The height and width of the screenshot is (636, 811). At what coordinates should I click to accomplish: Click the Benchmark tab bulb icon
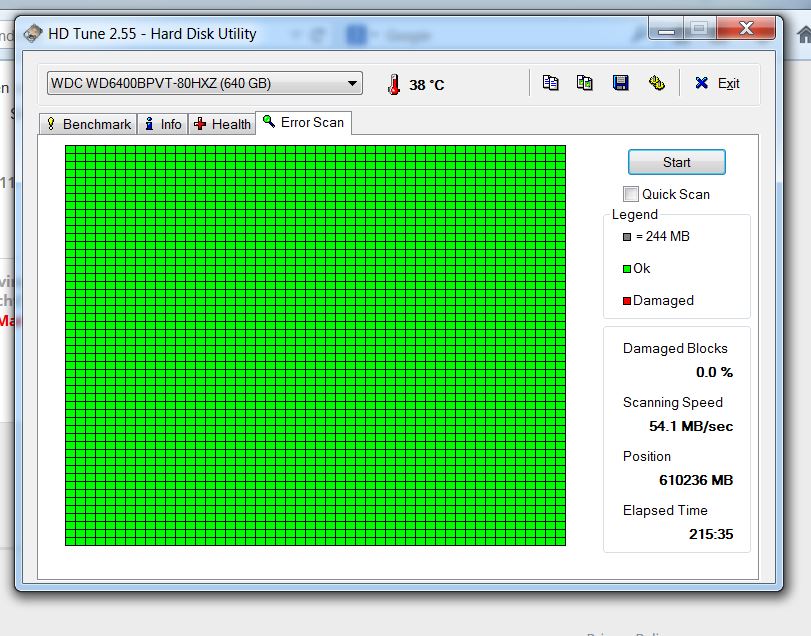51,124
